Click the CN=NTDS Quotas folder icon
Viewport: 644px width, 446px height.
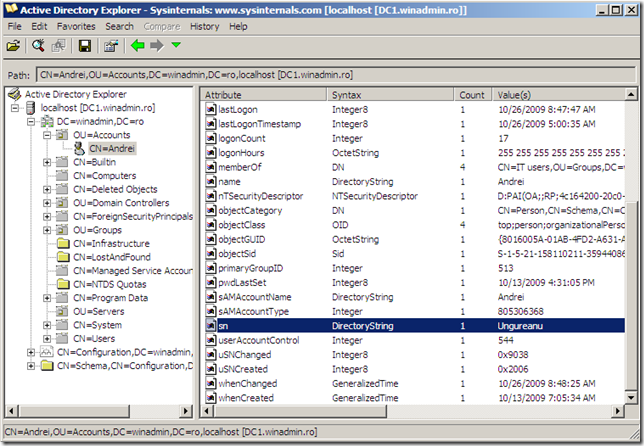pos(63,284)
